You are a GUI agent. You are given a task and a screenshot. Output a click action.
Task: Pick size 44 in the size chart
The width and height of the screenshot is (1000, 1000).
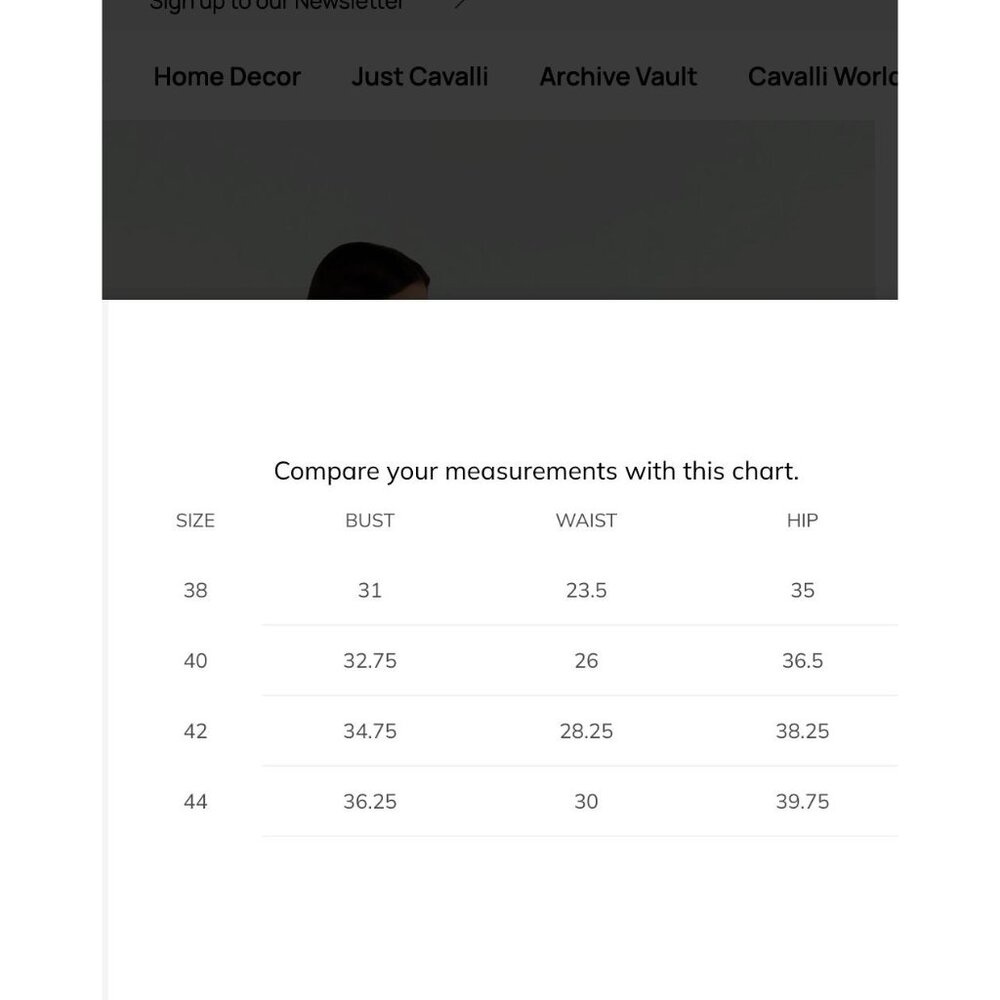(196, 801)
